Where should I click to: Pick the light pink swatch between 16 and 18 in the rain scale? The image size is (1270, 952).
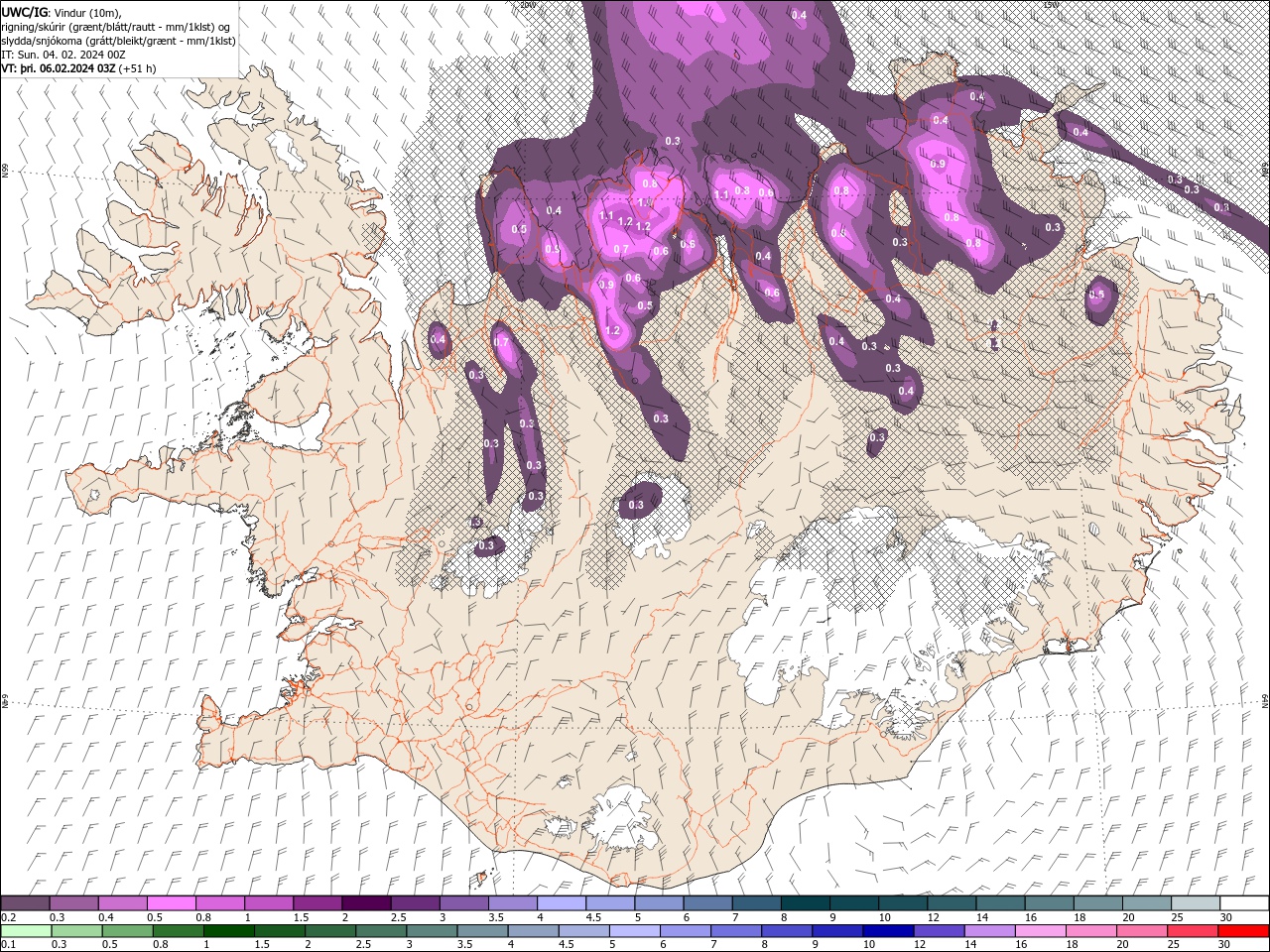pyautogui.click(x=1040, y=930)
